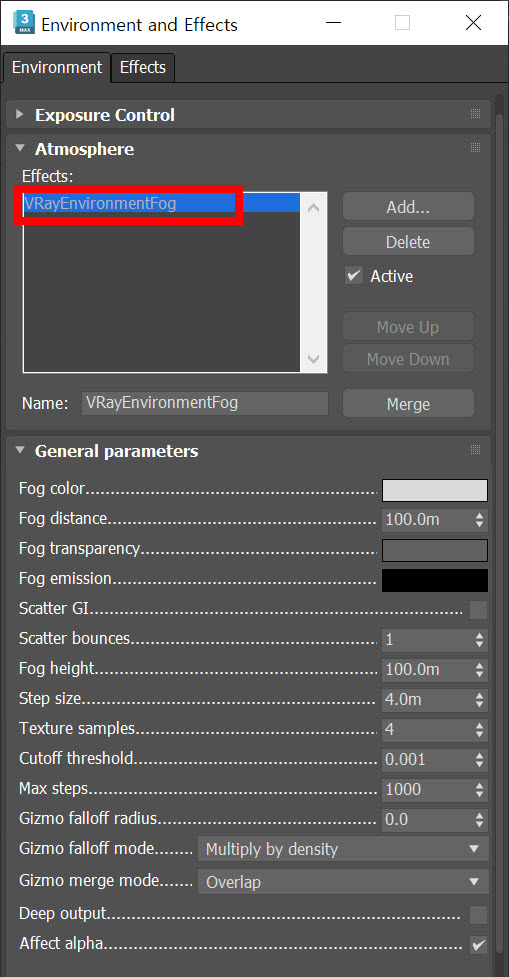Expand the Exposure Control rollout
Screen dimensions: 509x977
[20, 115]
